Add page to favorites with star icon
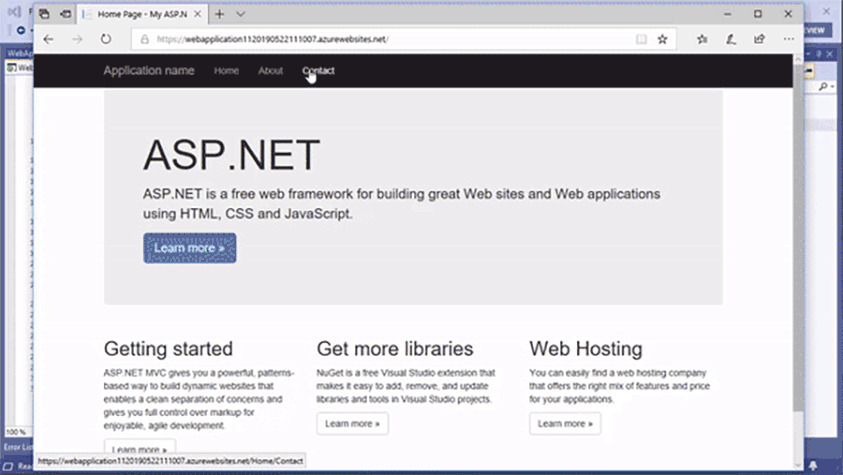This screenshot has width=843, height=475. [662, 39]
